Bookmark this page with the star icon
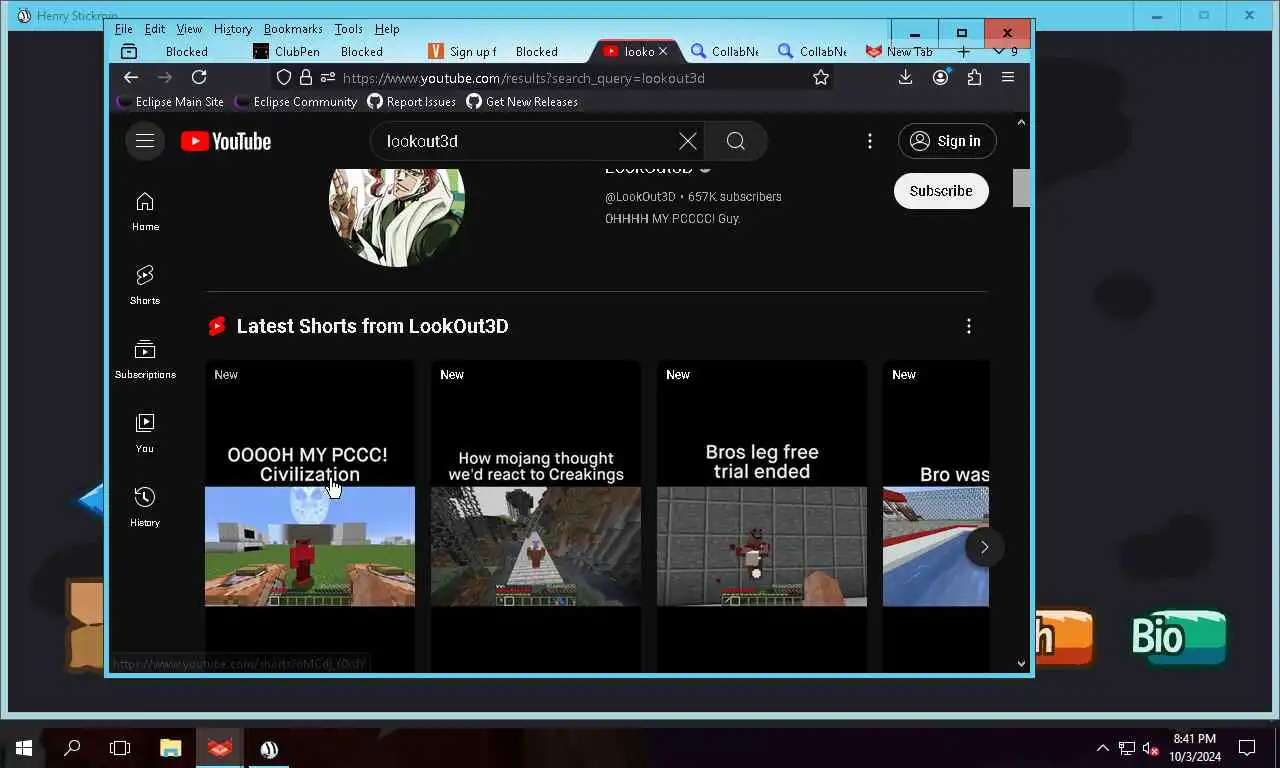Image resolution: width=1280 pixels, height=768 pixels. [x=821, y=77]
